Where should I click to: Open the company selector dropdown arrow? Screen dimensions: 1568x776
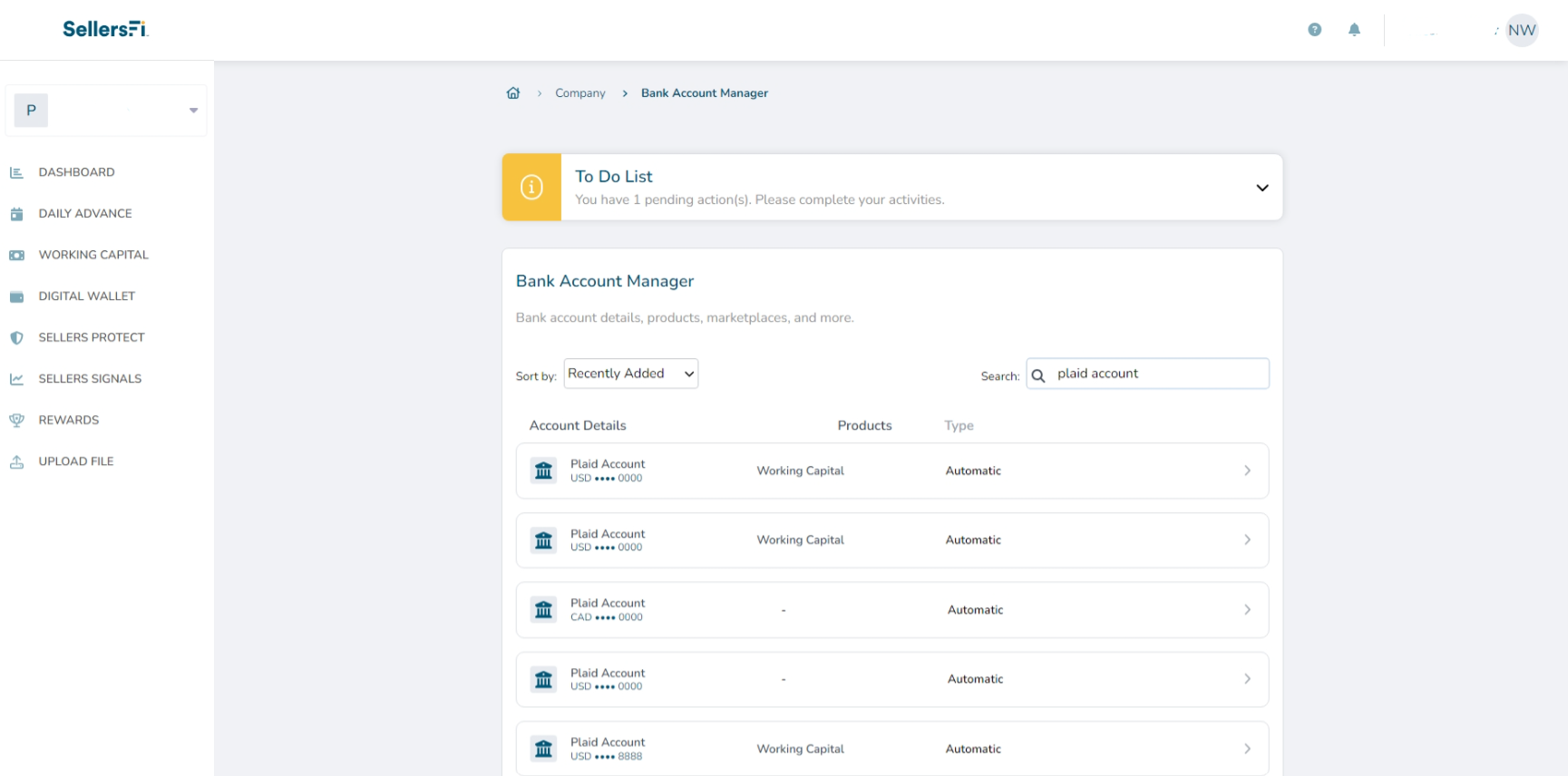(193, 111)
